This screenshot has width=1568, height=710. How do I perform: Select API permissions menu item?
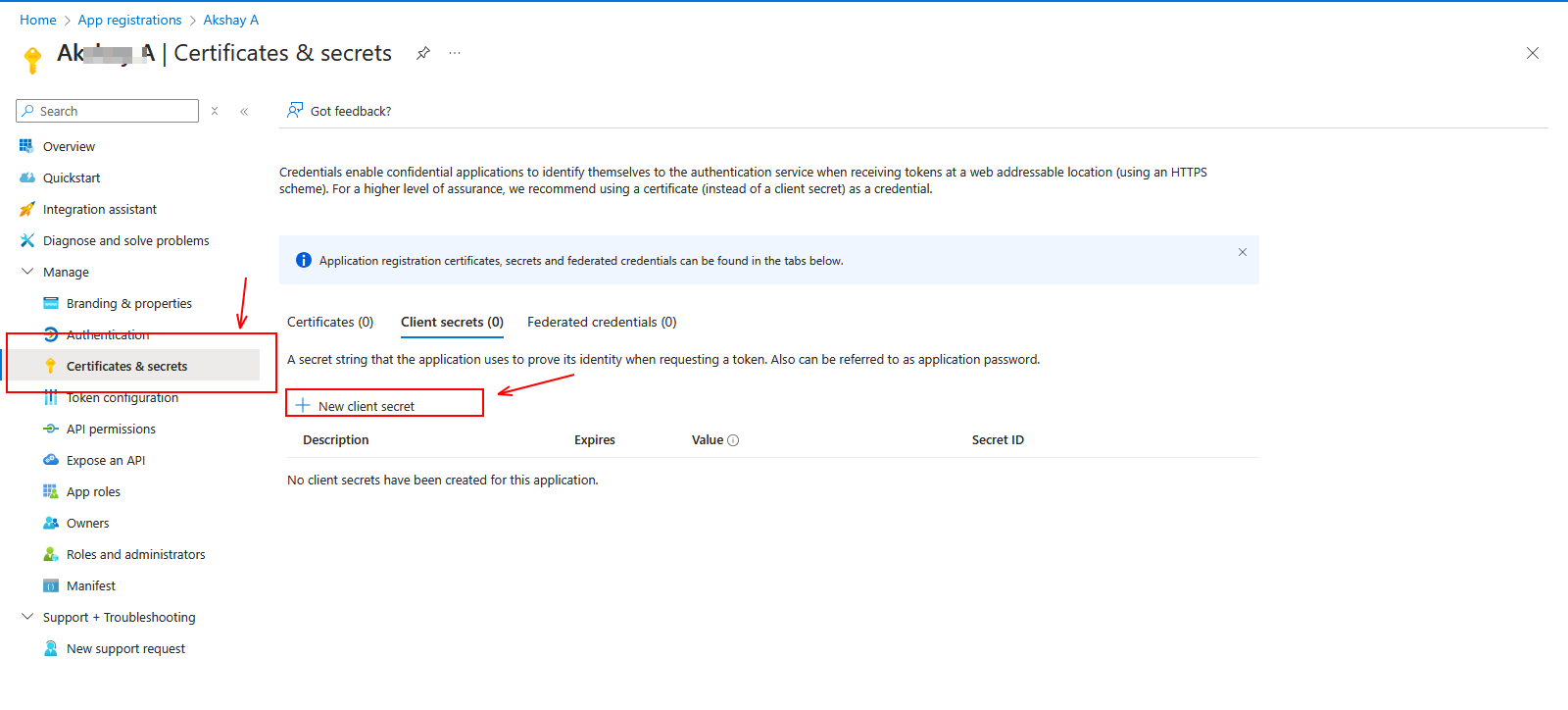[x=111, y=429]
